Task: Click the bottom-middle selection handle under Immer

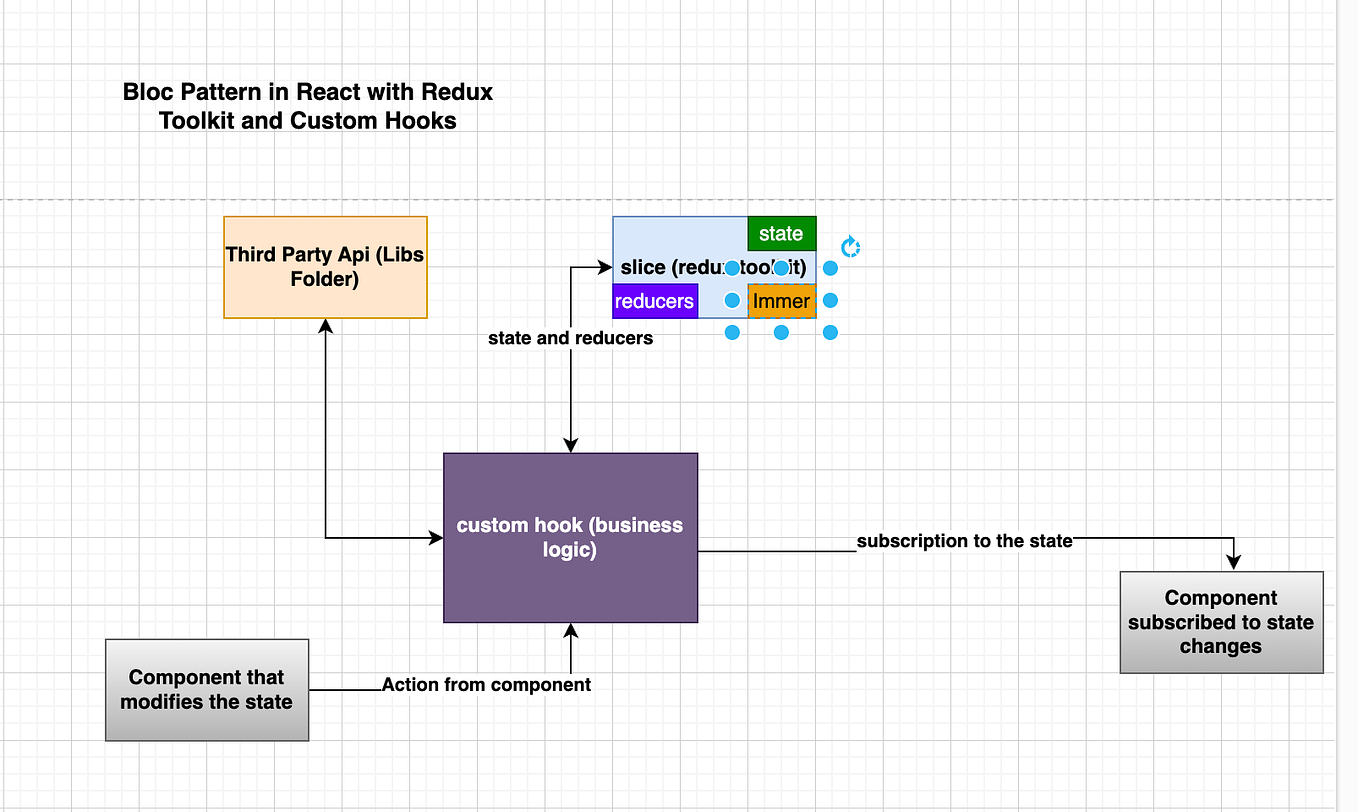Action: pos(781,332)
